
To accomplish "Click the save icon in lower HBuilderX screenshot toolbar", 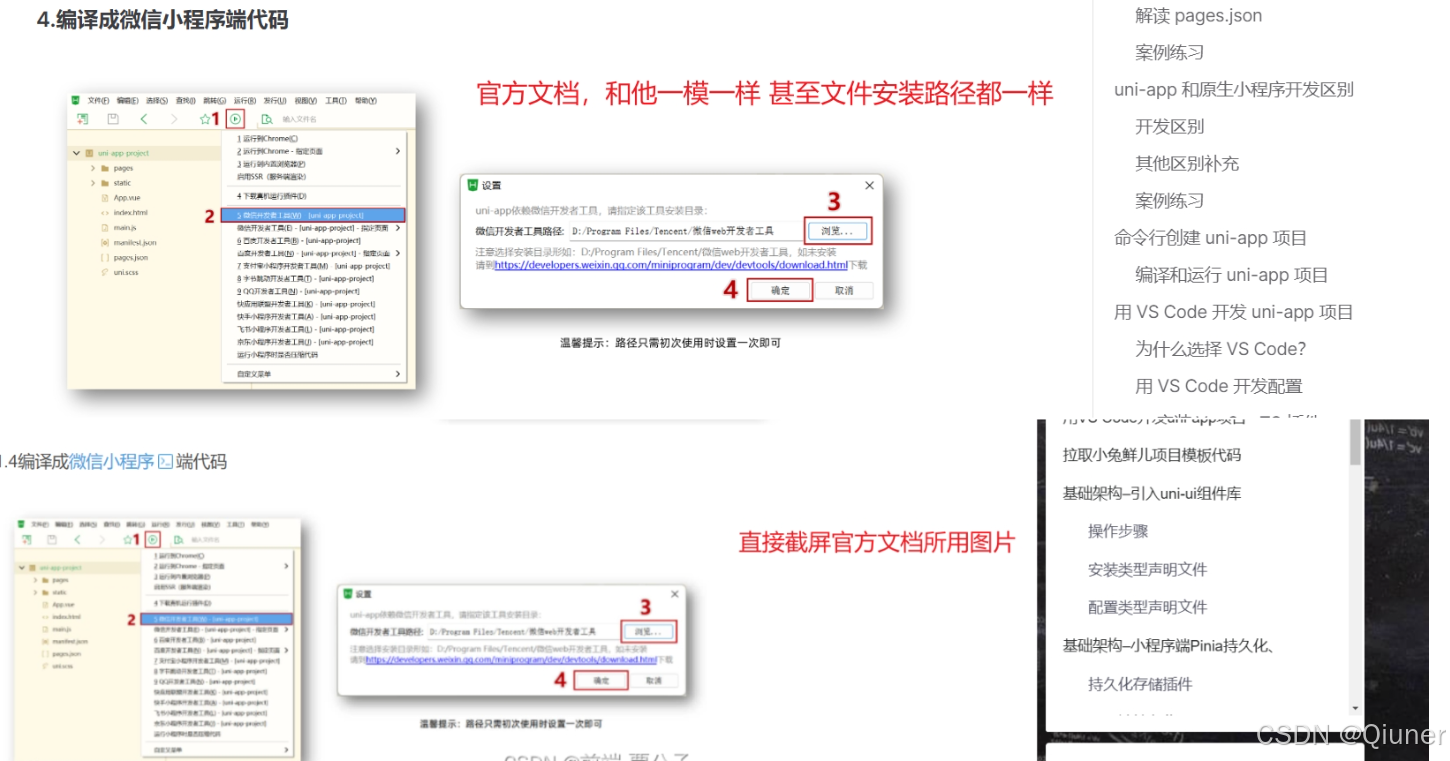I will tap(52, 539).
